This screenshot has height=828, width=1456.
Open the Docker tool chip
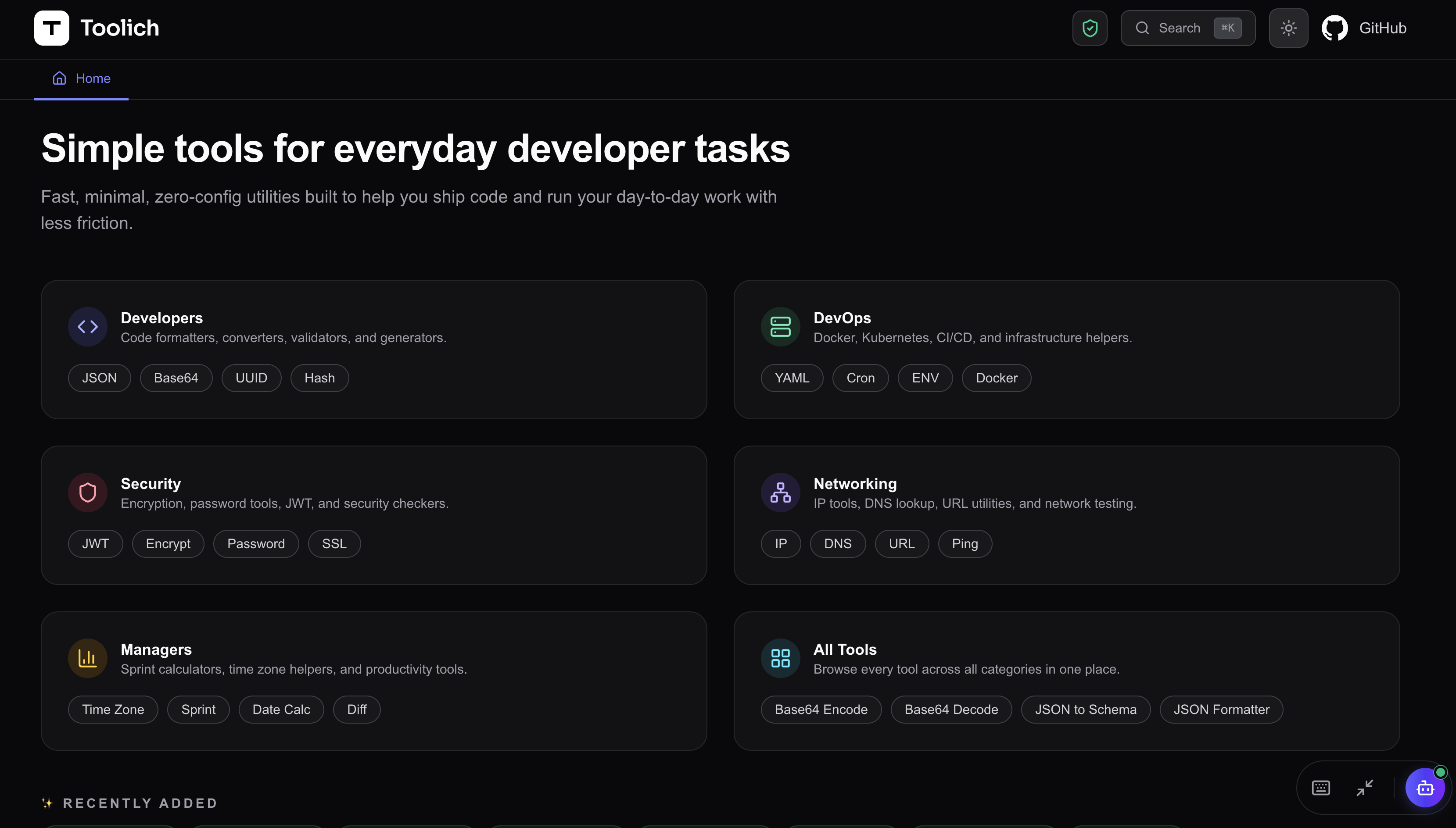point(996,378)
